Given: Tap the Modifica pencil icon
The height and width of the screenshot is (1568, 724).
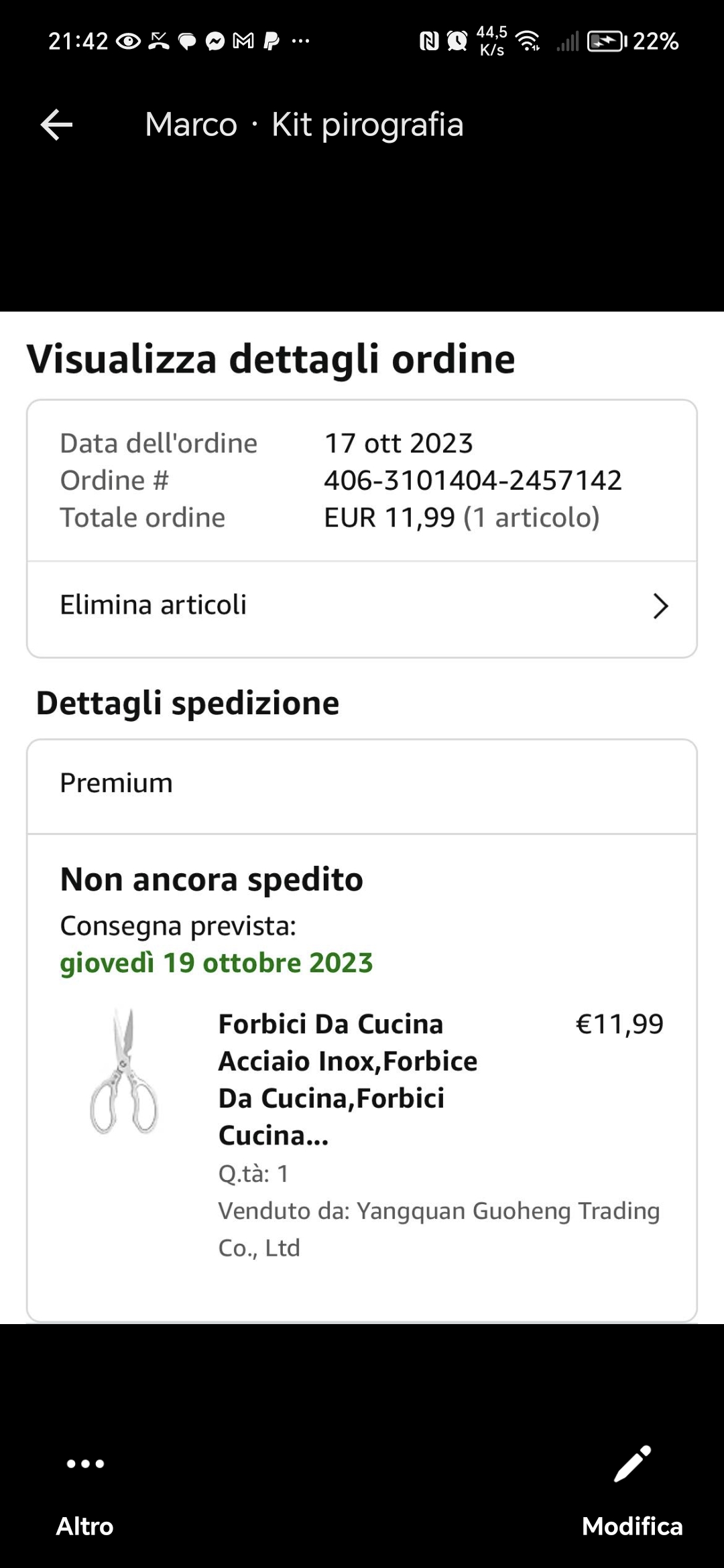Looking at the screenshot, I should point(632,1463).
